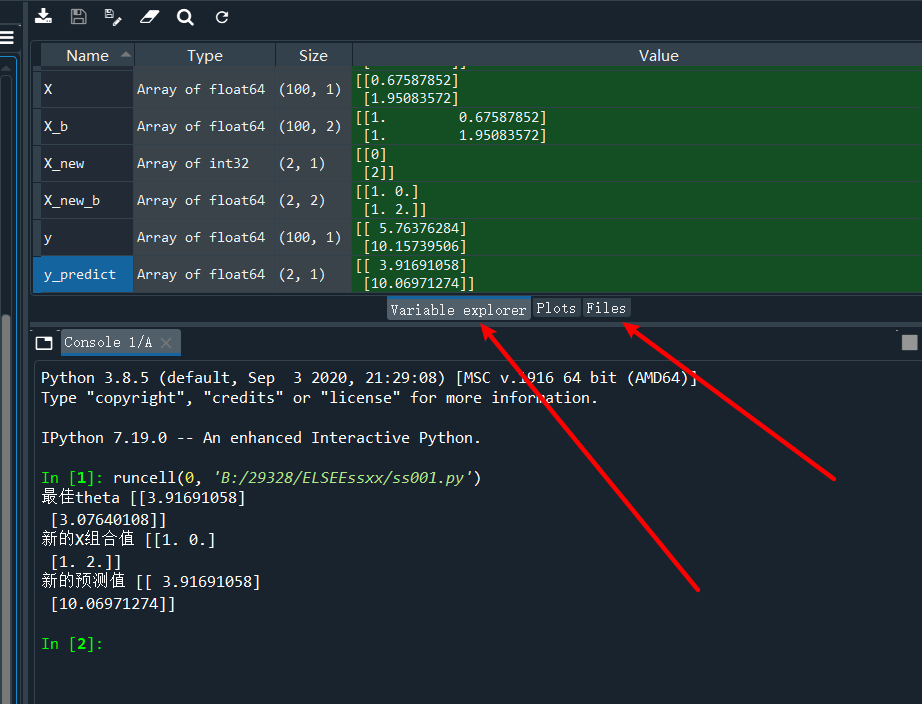
Task: Switch to the Plots tab
Action: pyautogui.click(x=556, y=309)
